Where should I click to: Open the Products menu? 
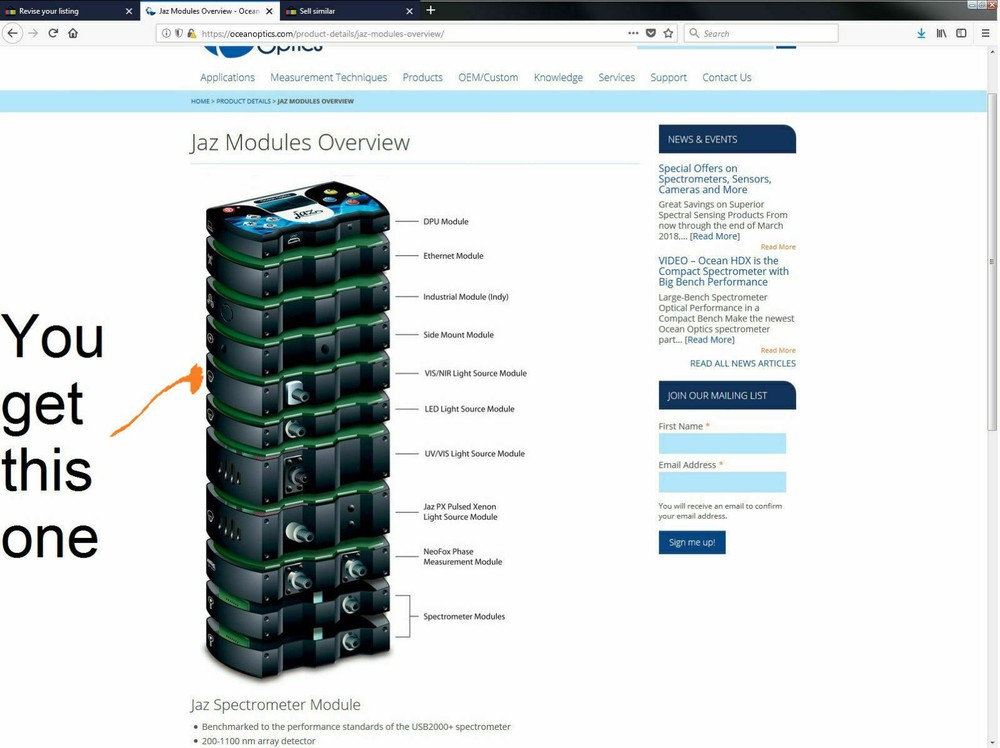(422, 77)
